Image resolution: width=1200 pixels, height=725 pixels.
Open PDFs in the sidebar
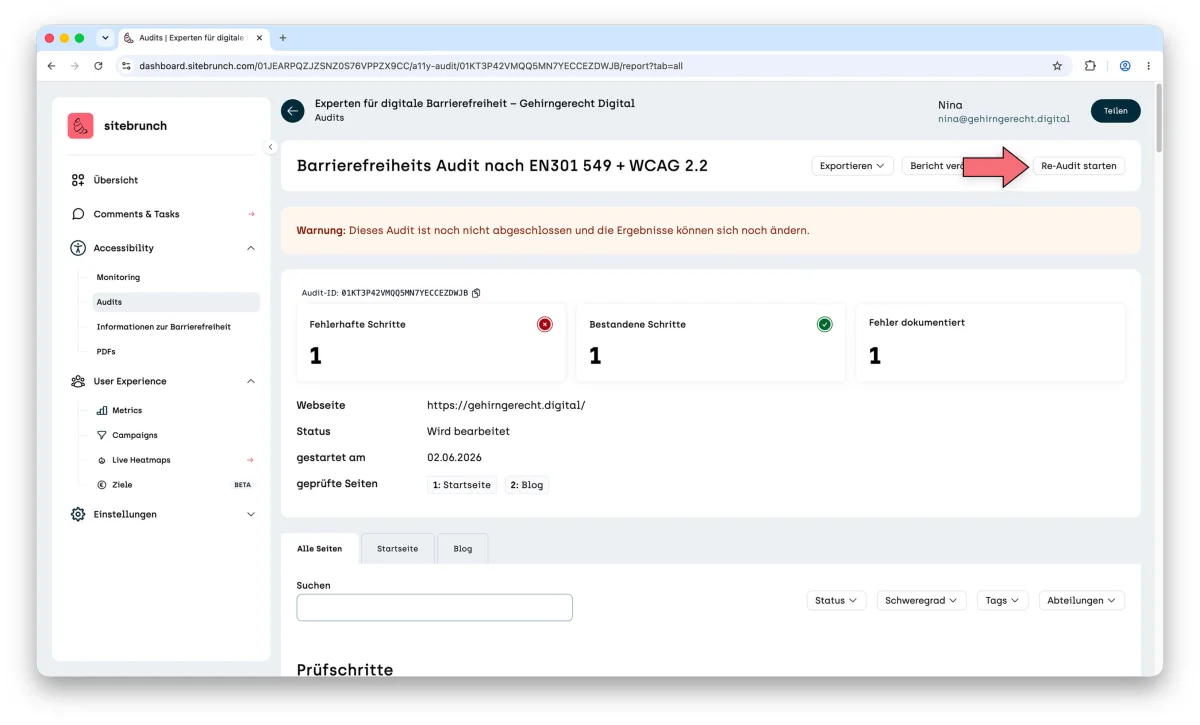tap(106, 352)
